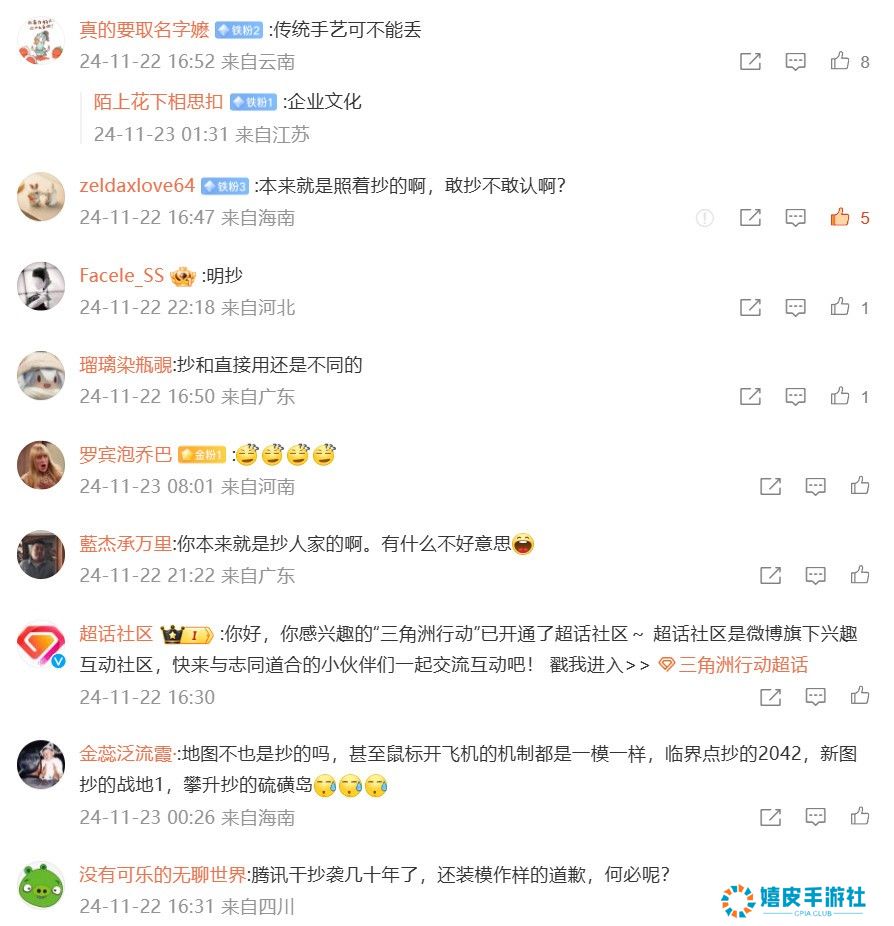Reply to 真的要取名字嬷's comment
This screenshot has width=894, height=926.
pos(795,61)
